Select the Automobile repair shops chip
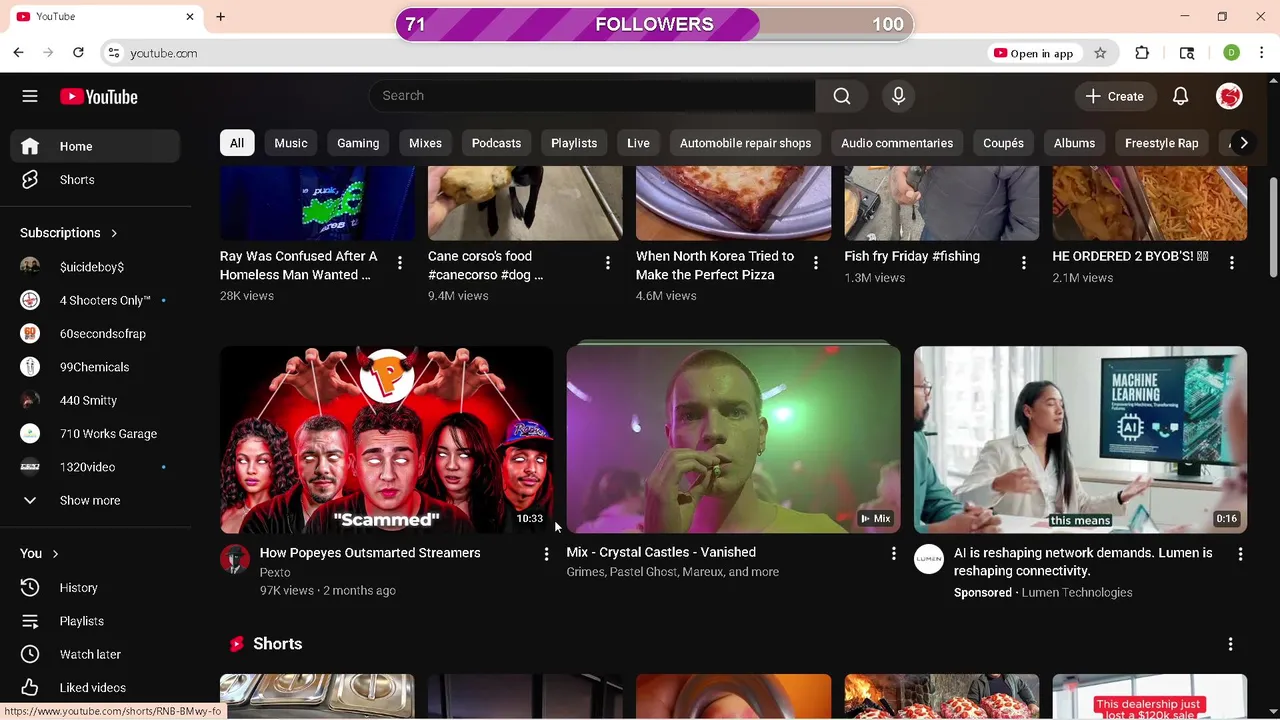The height and width of the screenshot is (720, 1280). 745,143
